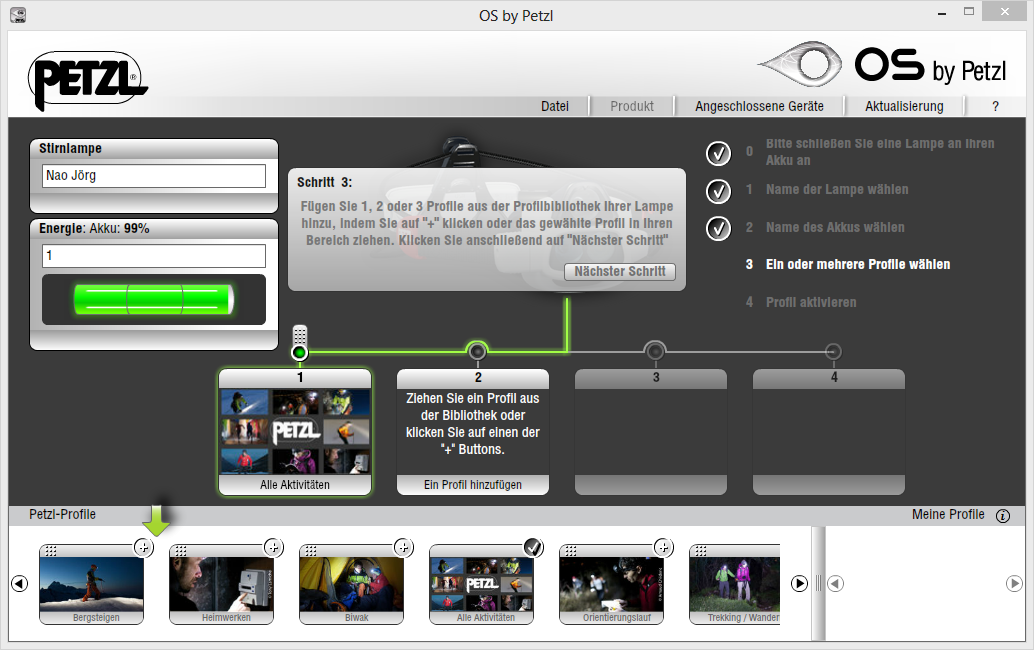
Task: Click the 'Petzl-Profile' library heading
Action: (63, 514)
